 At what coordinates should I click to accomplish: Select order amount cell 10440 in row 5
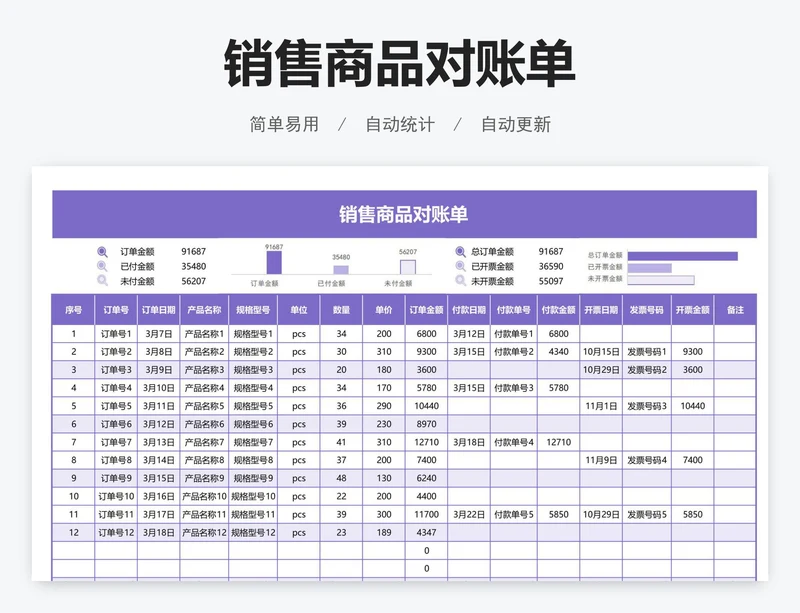(427, 406)
